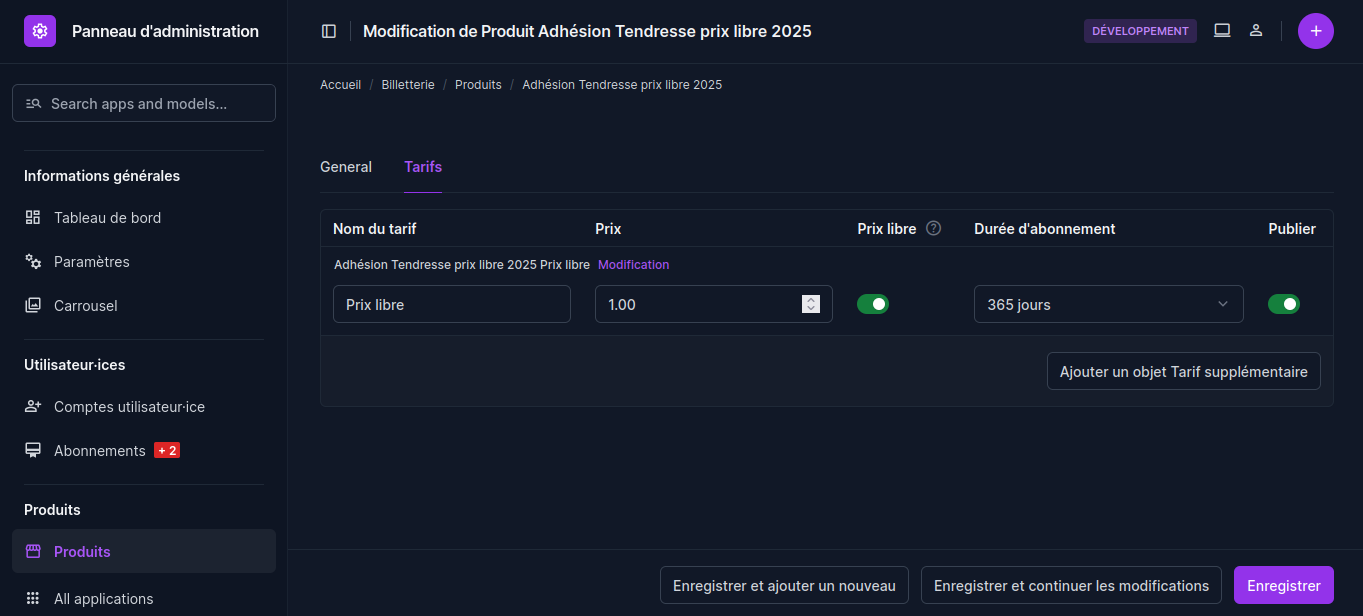The width and height of the screenshot is (1363, 616).
Task: Toggle the sidebar collapse icon
Action: coord(329,31)
